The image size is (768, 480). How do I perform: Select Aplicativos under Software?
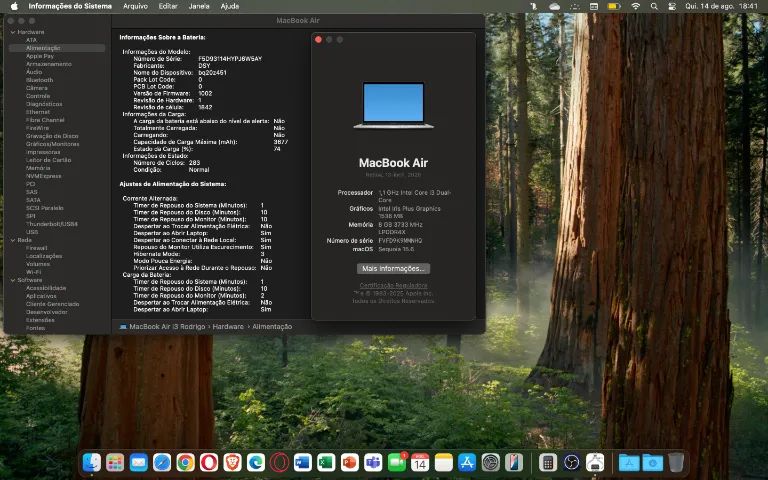point(41,296)
